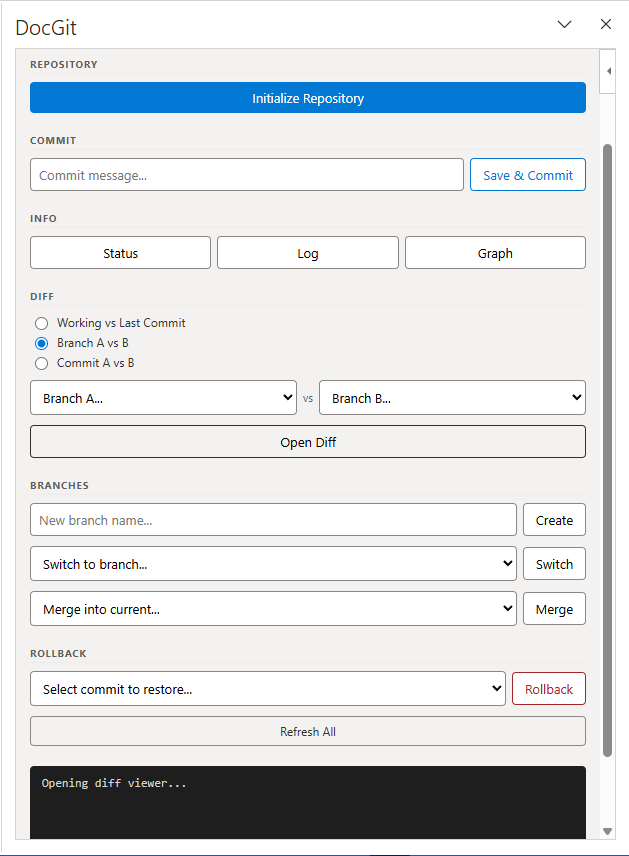This screenshot has width=629, height=856.
Task: Open the commit Log
Action: (x=308, y=253)
